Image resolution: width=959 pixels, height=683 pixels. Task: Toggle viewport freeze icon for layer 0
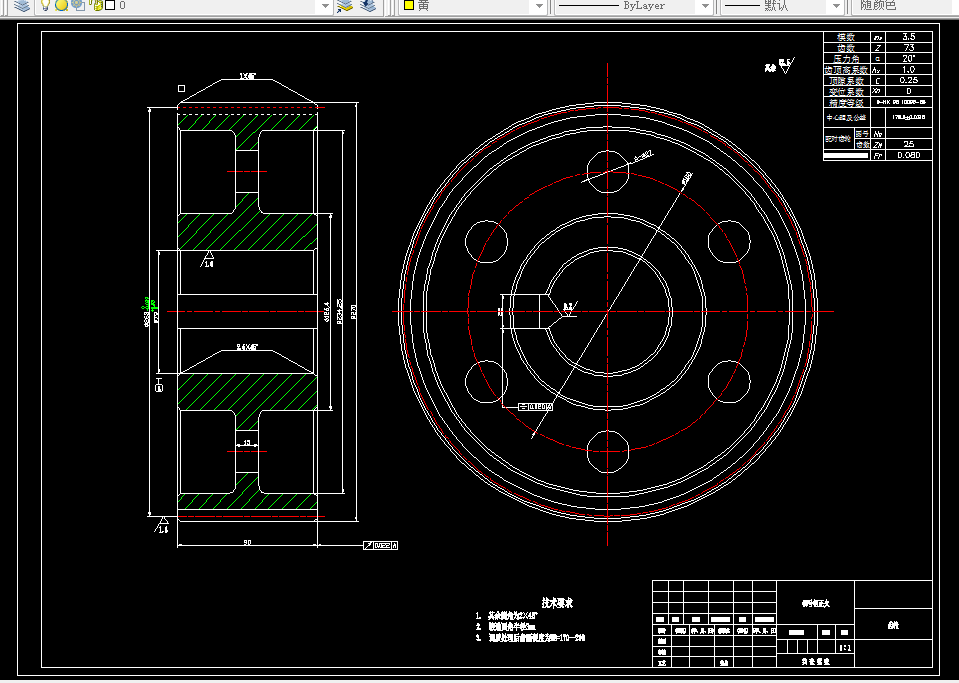(x=78, y=6)
